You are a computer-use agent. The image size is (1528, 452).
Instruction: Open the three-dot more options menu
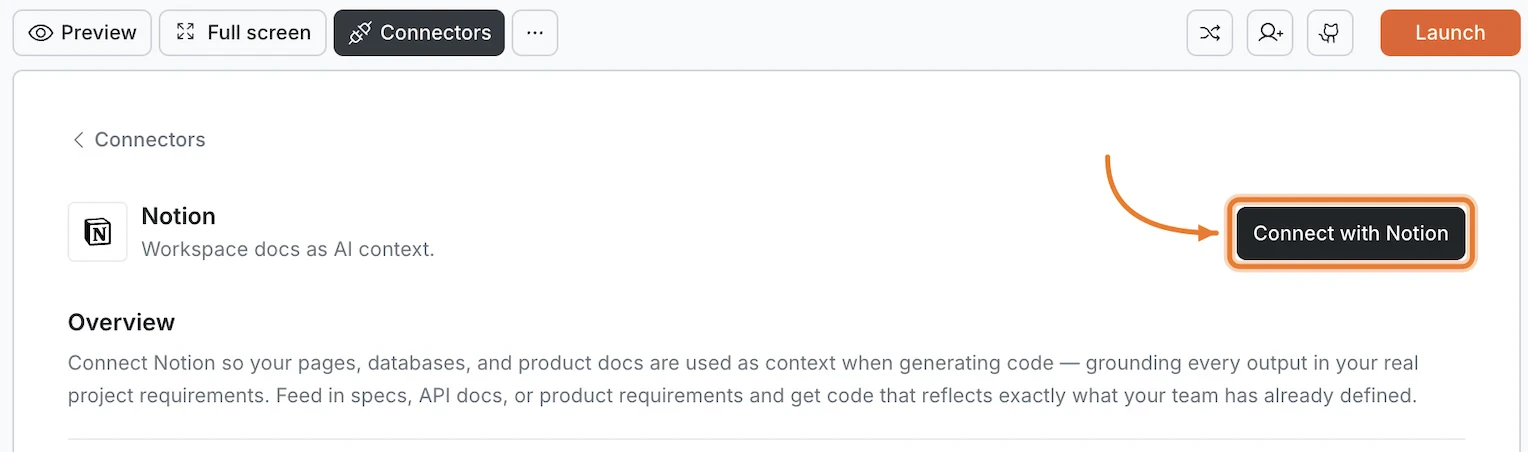click(535, 33)
